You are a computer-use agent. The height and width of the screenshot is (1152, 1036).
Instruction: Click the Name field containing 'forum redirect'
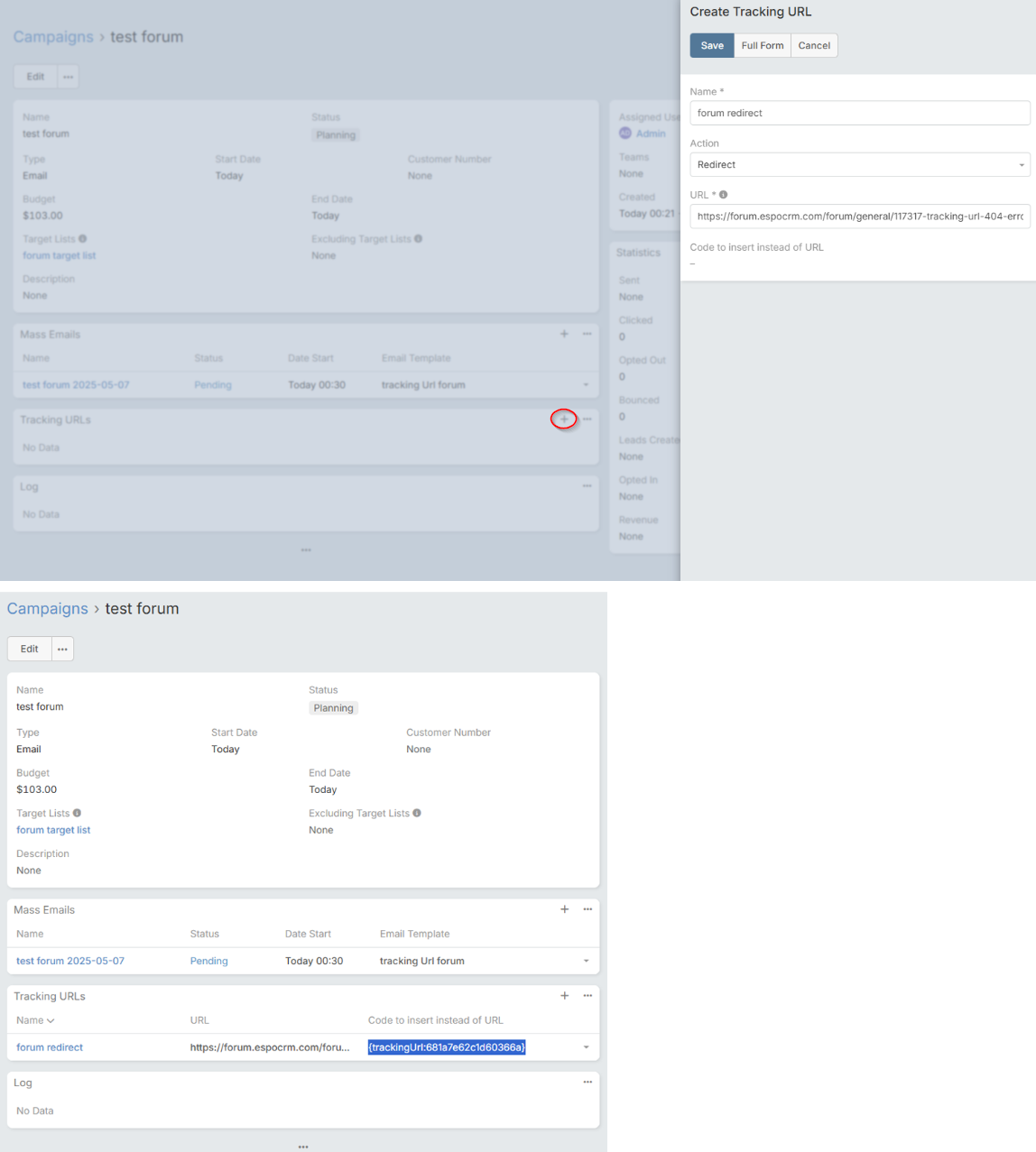[860, 113]
